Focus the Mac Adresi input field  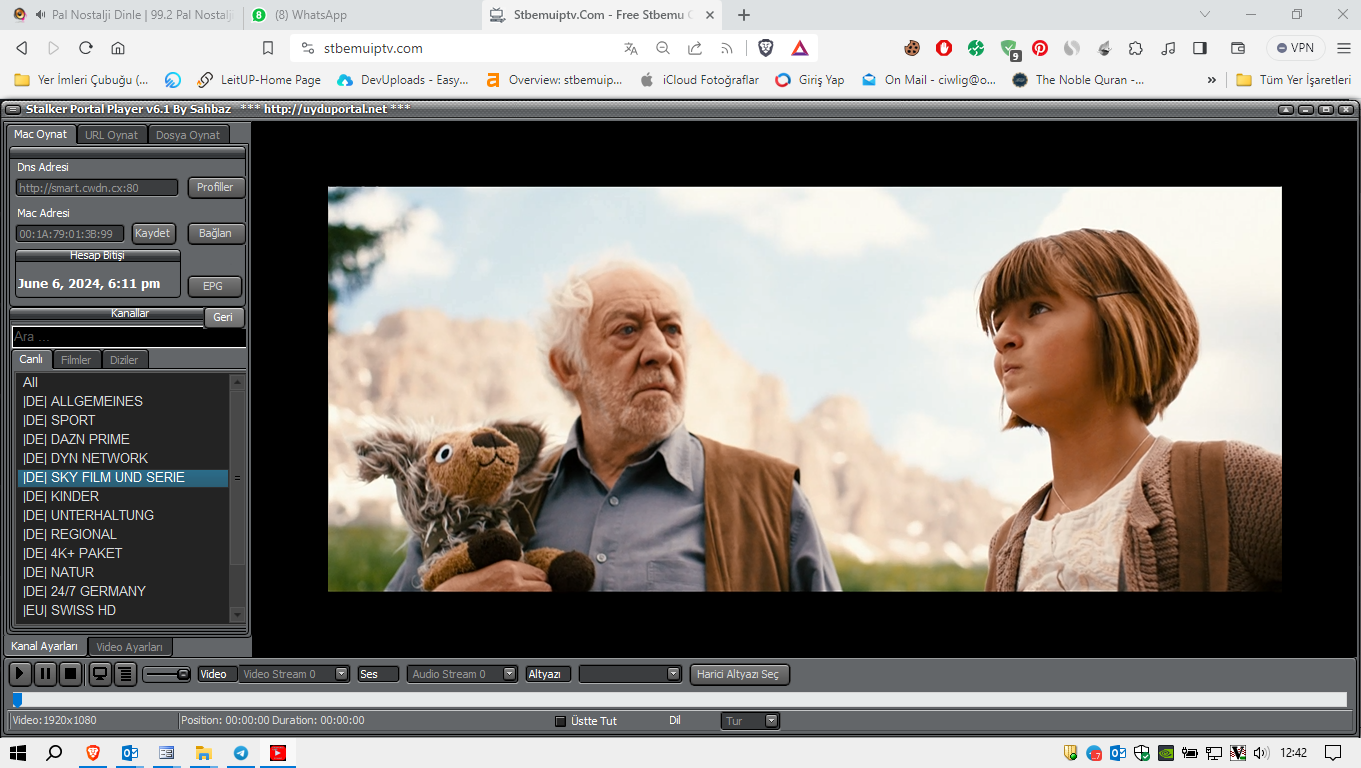tap(70, 234)
